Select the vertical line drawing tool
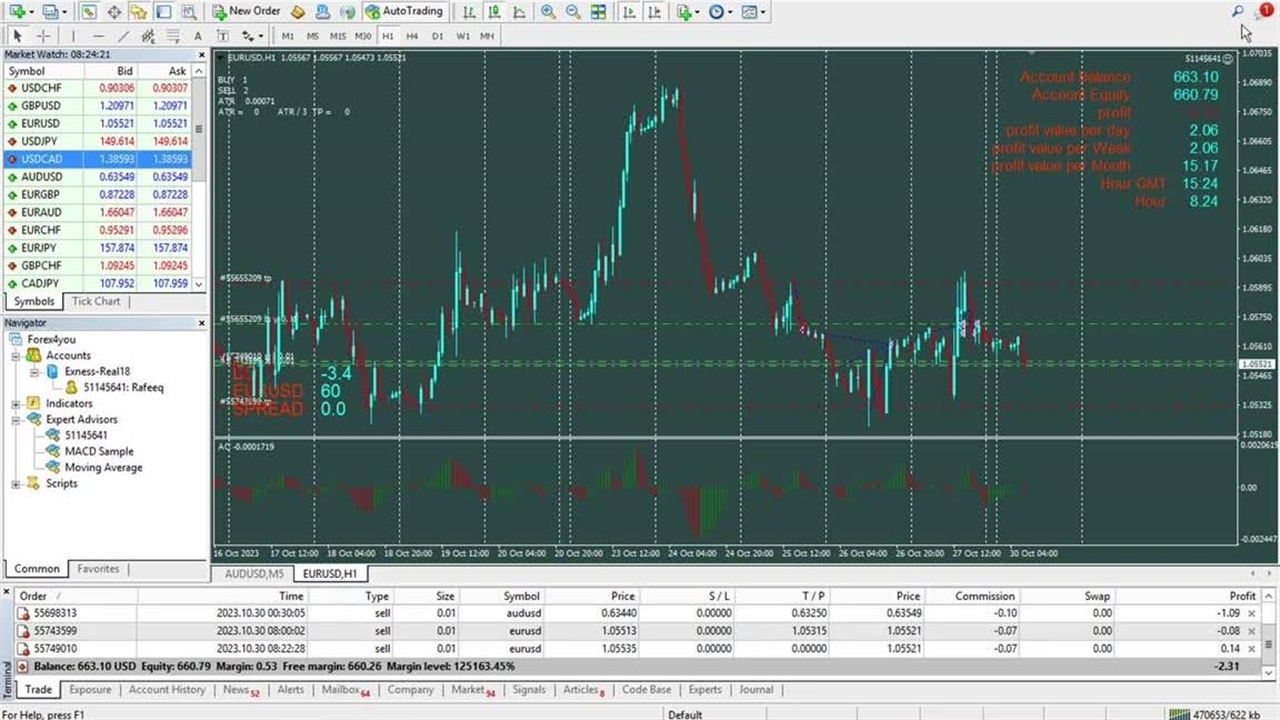This screenshot has width=1280, height=720. click(x=73, y=36)
